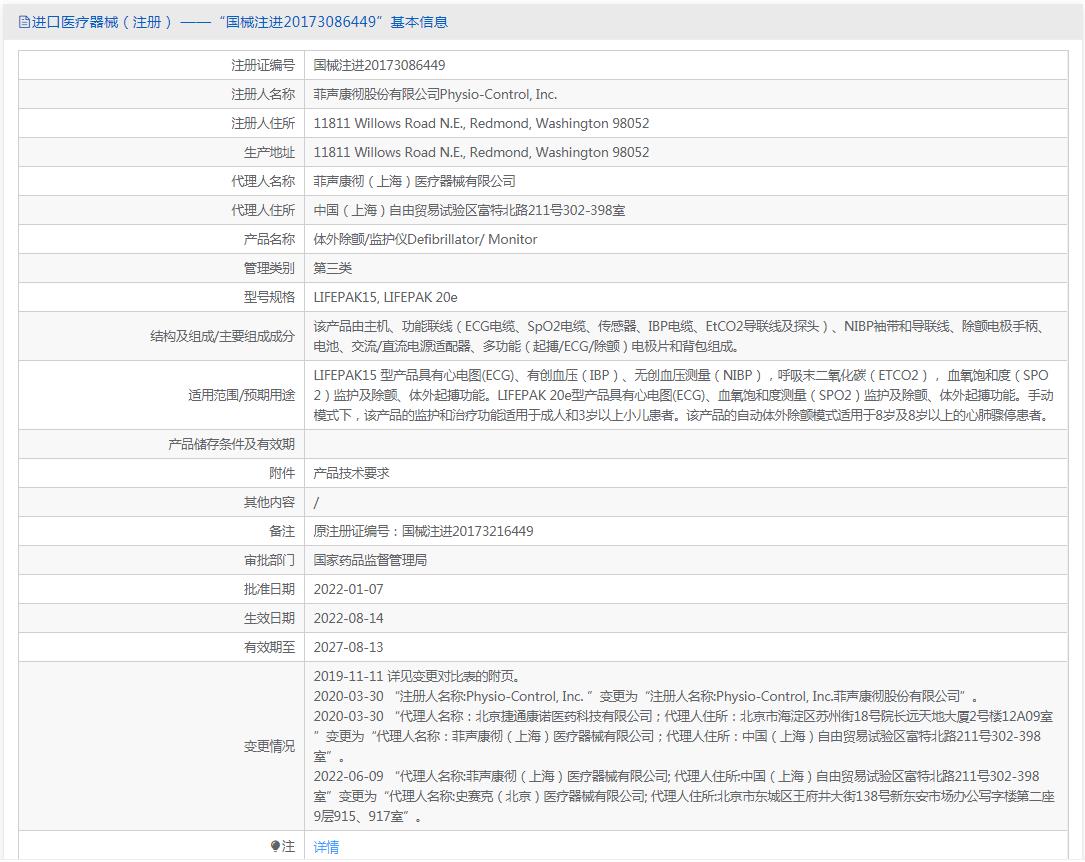Click the 代理人住所 label
Viewport: 1085px width, 862px height.
coord(263,210)
